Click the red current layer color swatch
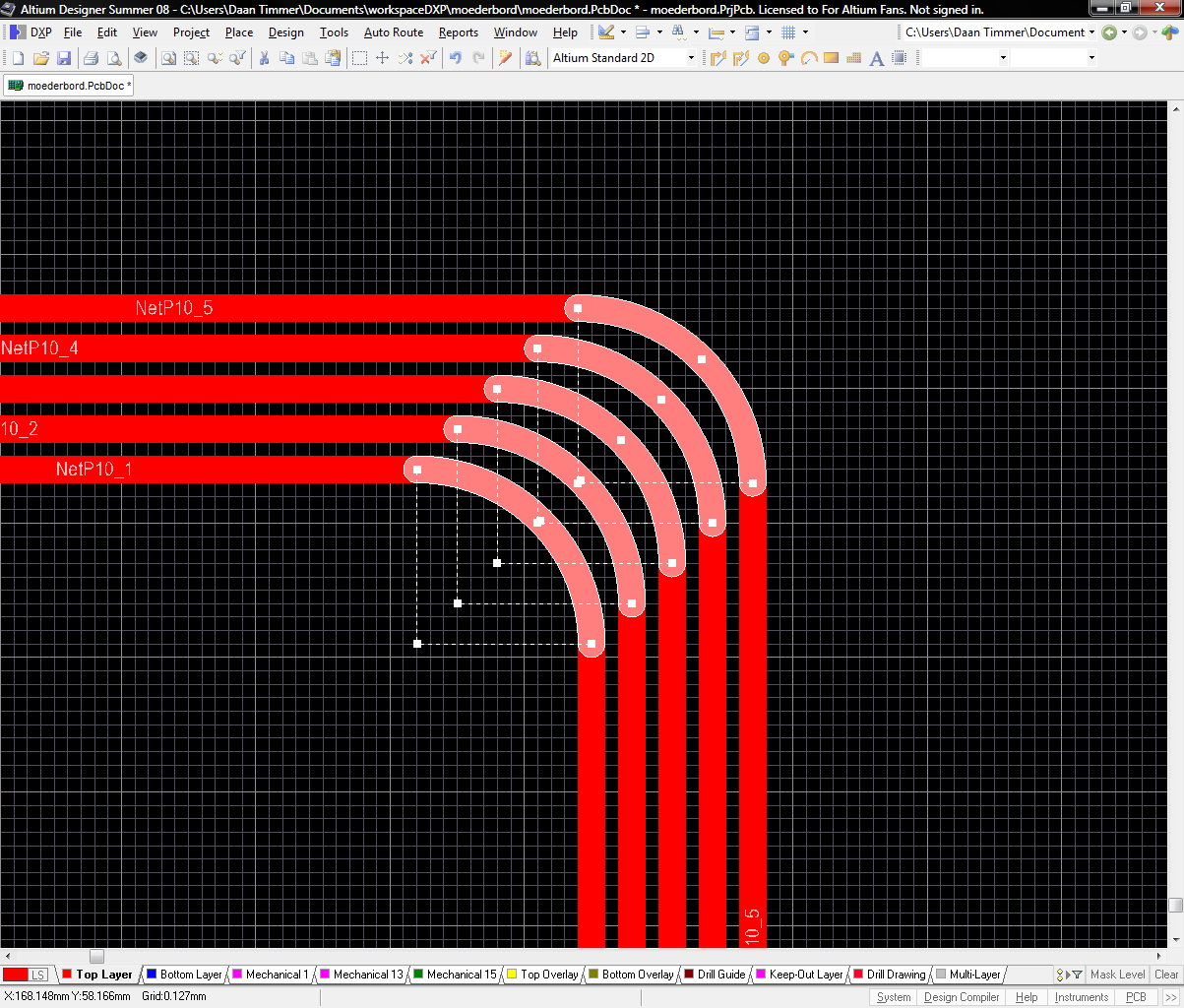 (x=16, y=975)
